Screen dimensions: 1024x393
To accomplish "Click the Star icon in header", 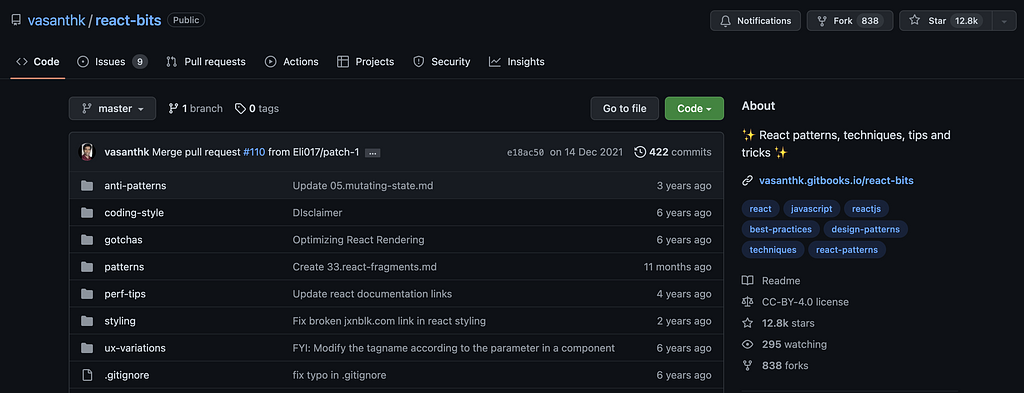I will pos(915,21).
